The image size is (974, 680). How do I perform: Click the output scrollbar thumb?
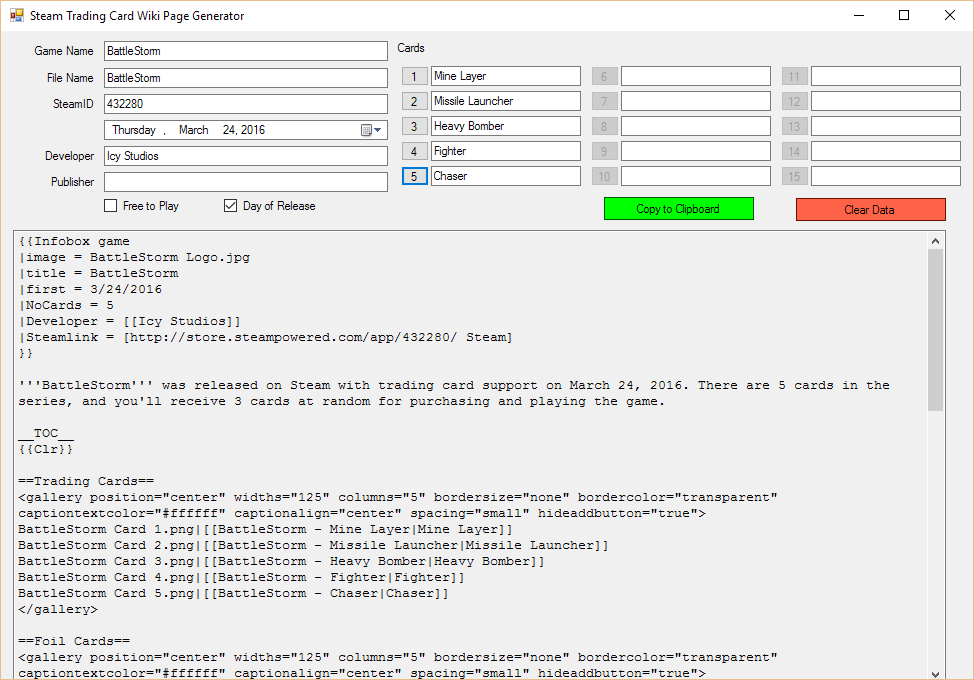point(935,330)
